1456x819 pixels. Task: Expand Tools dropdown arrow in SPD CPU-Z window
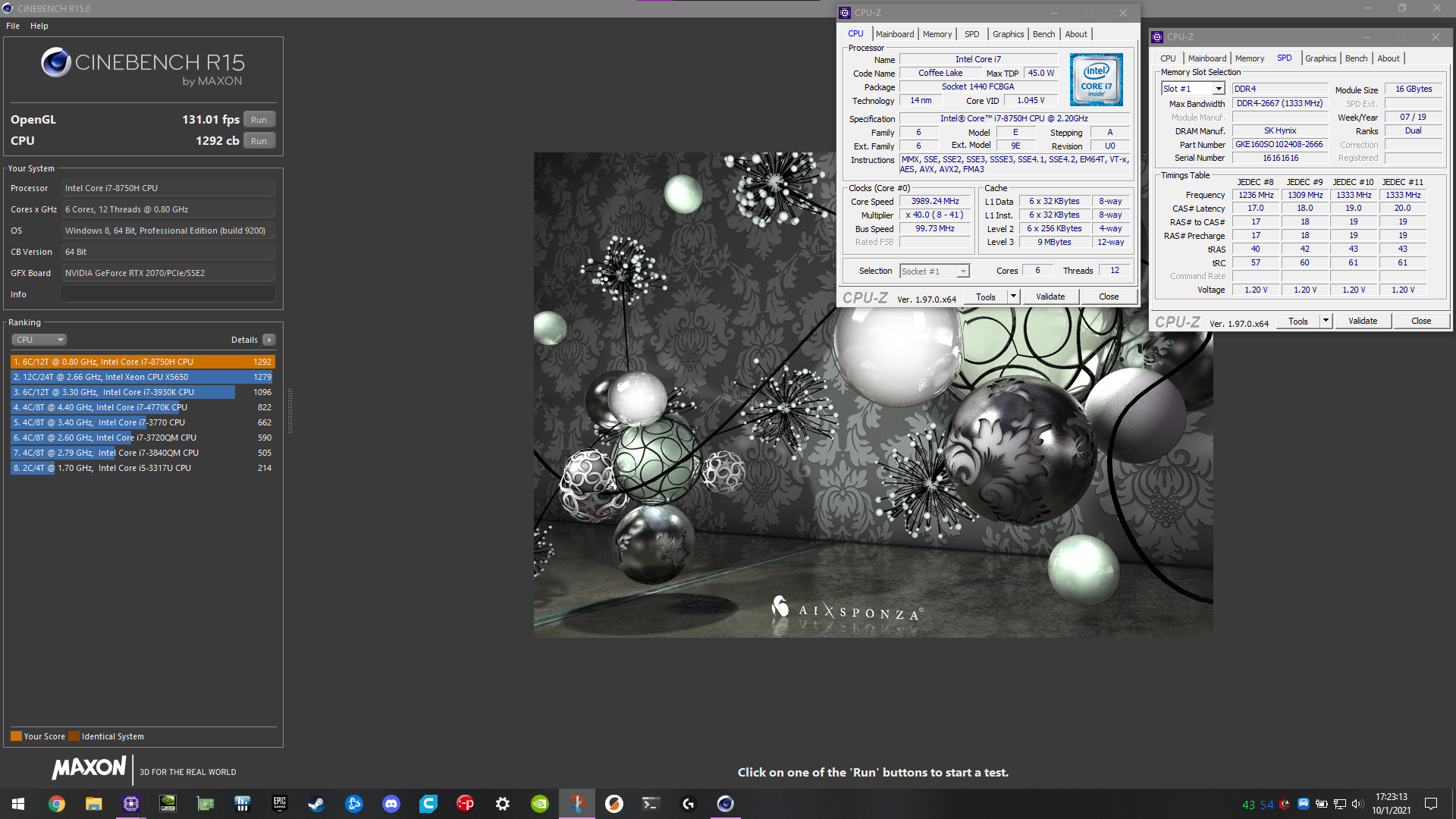point(1326,321)
